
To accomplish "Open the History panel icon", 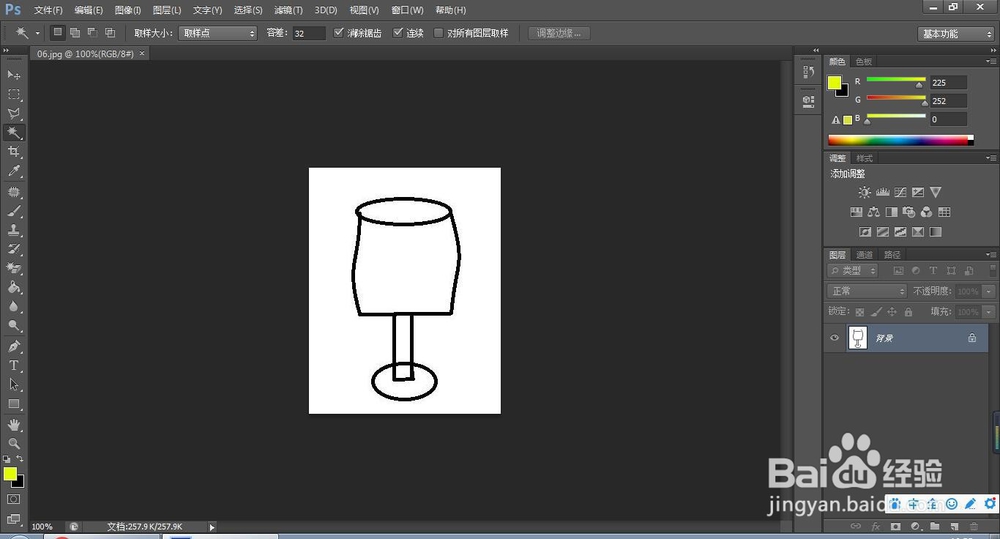I will (x=808, y=73).
